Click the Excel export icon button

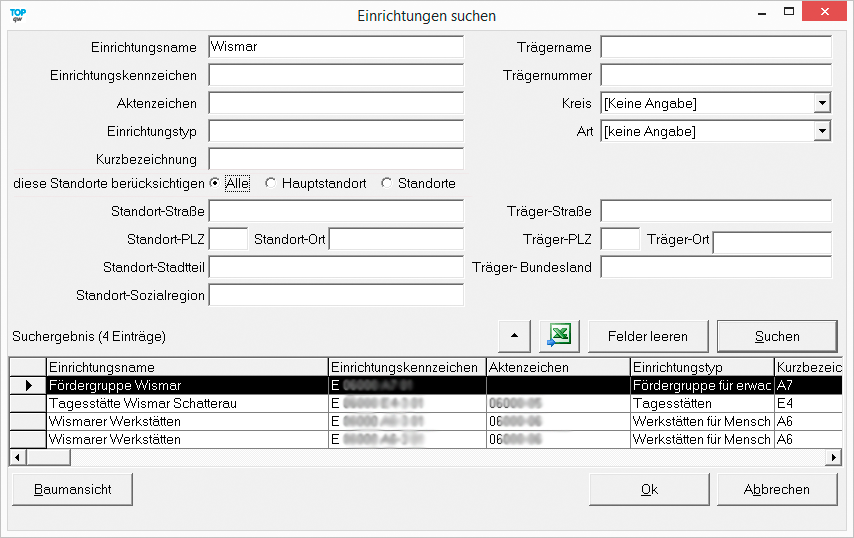(559, 336)
